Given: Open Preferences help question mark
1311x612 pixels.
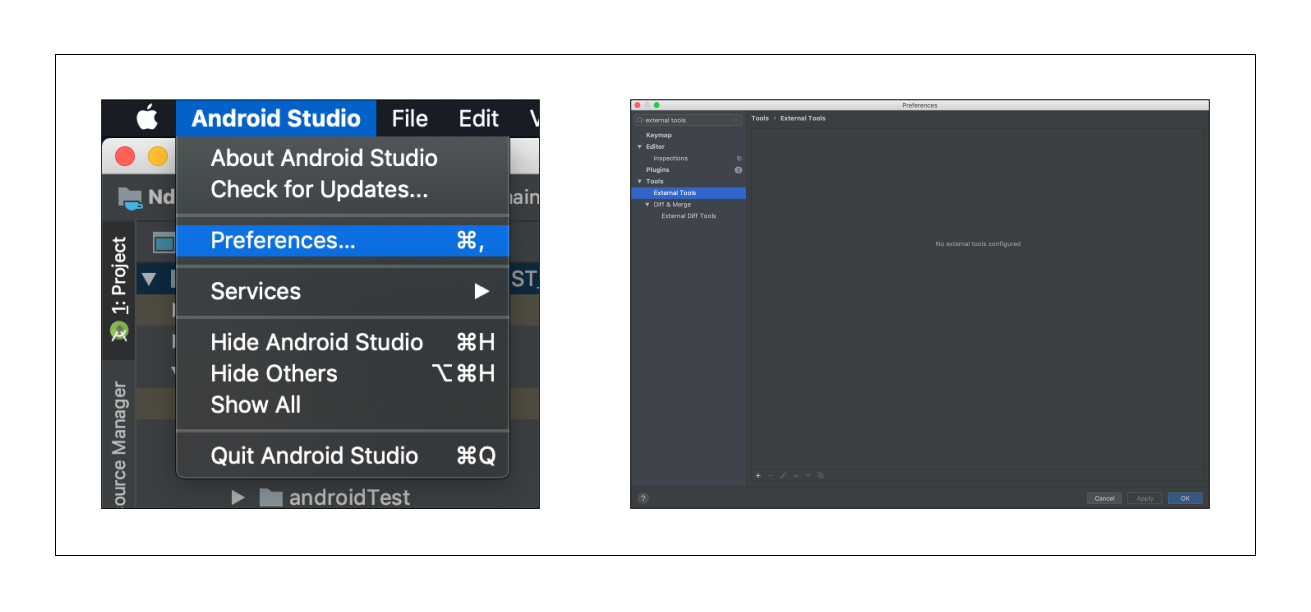Looking at the screenshot, I should pyautogui.click(x=643, y=498).
